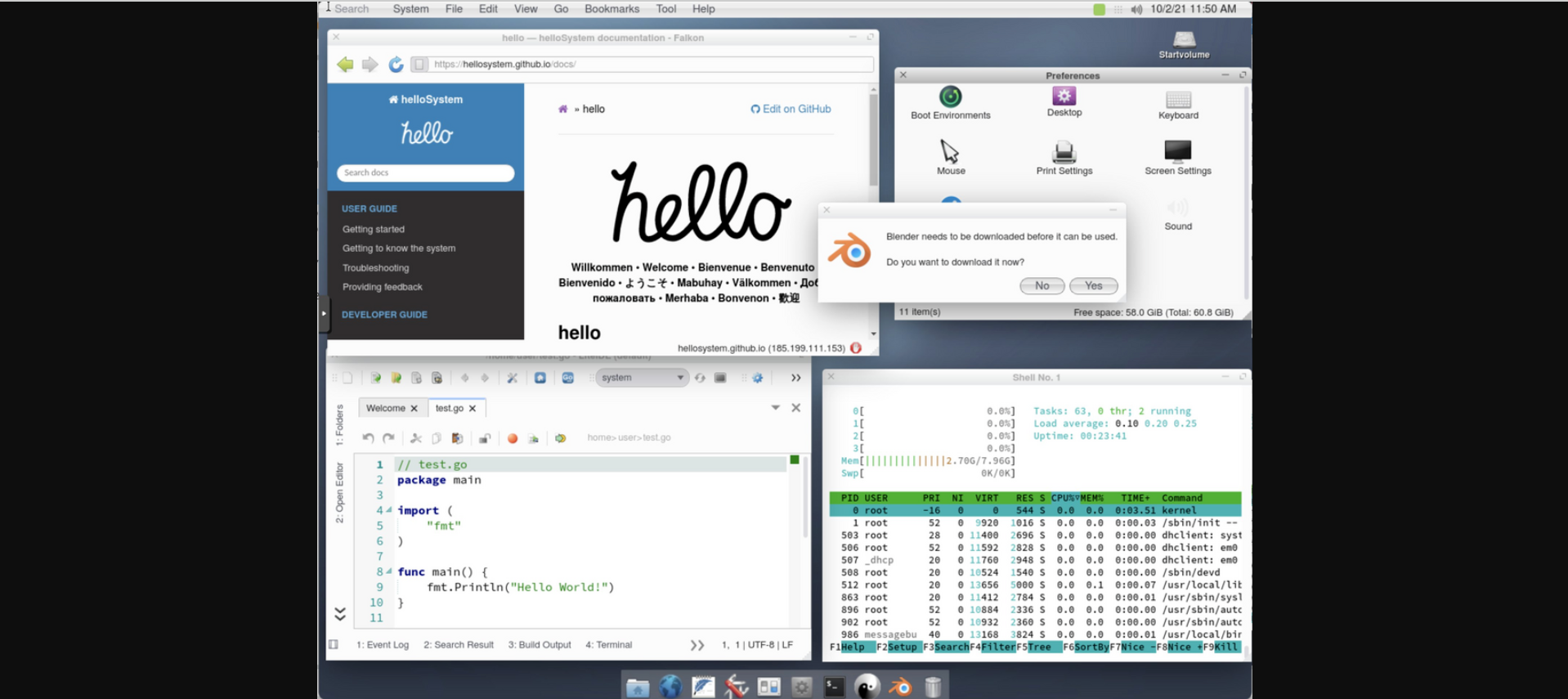Click undo icon in LiteIDE editor toolbar

368,438
